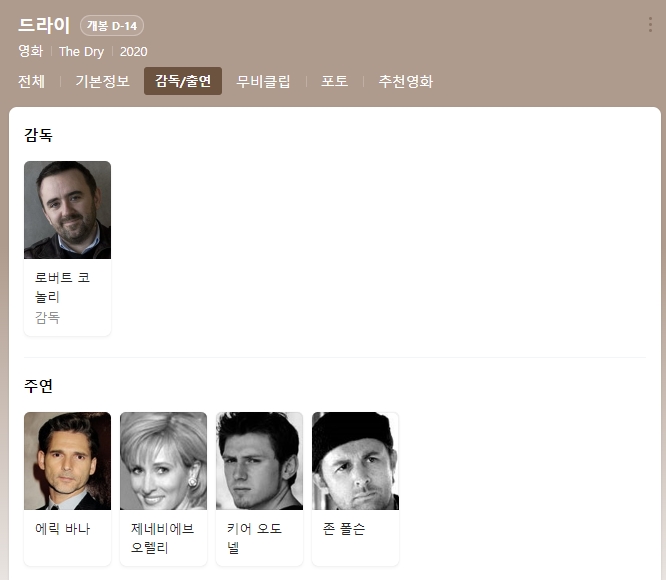Viewport: 666px width, 580px height.
Task: Click the 개봉 D-14 release badge
Action: (x=112, y=25)
